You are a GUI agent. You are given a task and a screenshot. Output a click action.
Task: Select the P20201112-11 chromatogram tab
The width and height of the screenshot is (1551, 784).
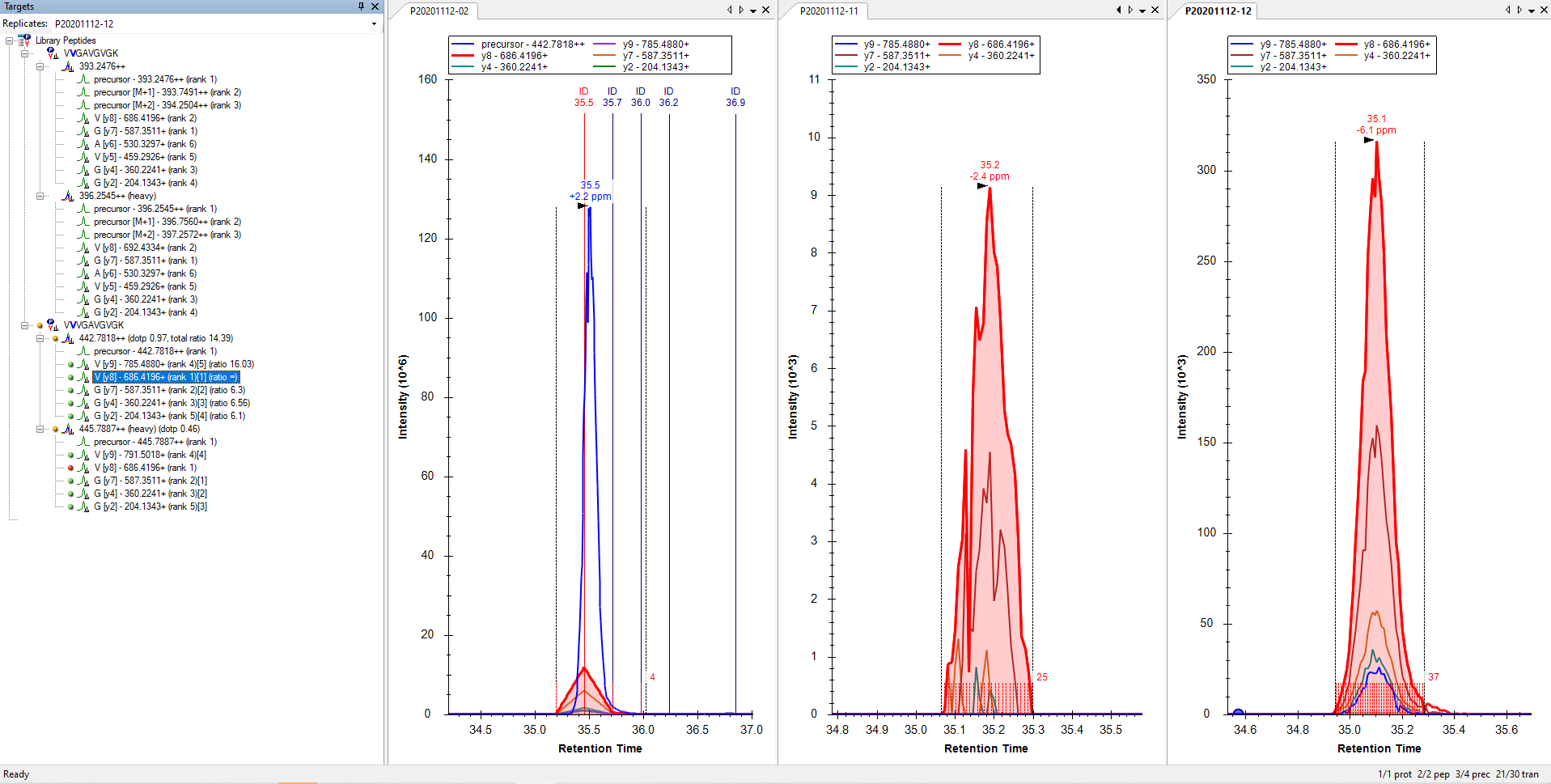coord(828,11)
